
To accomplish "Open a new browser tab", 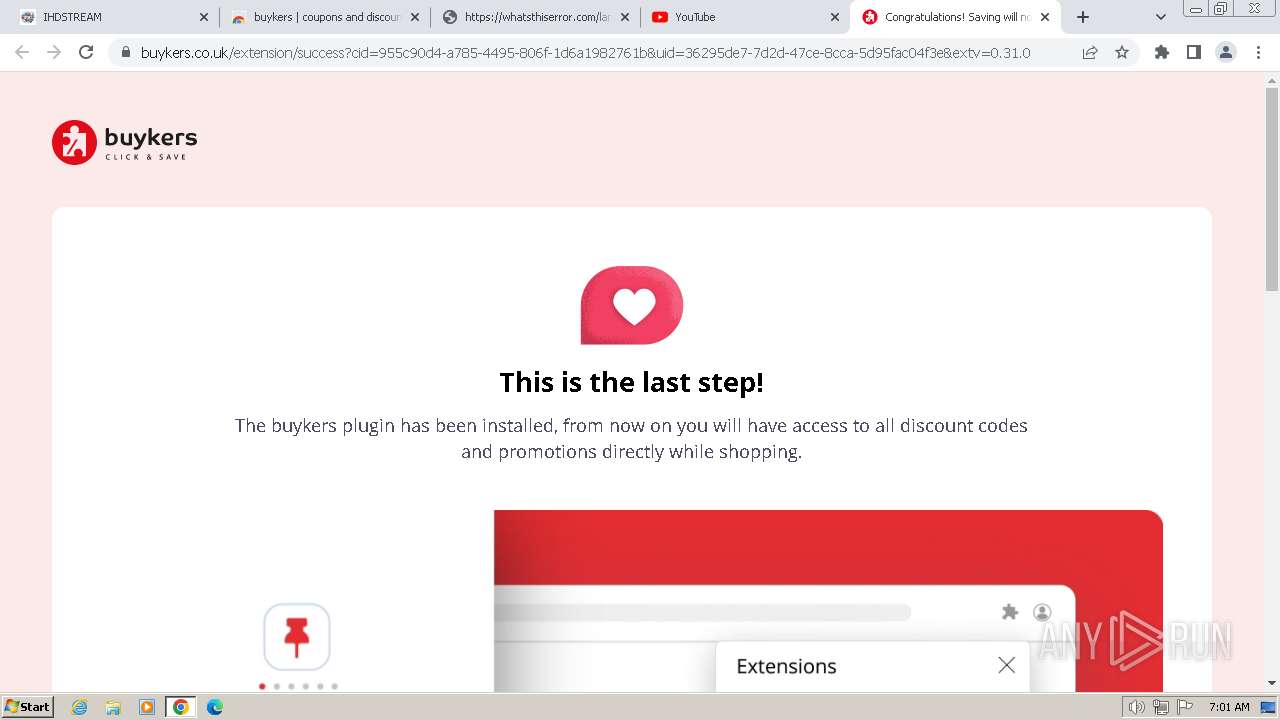I will (1083, 17).
